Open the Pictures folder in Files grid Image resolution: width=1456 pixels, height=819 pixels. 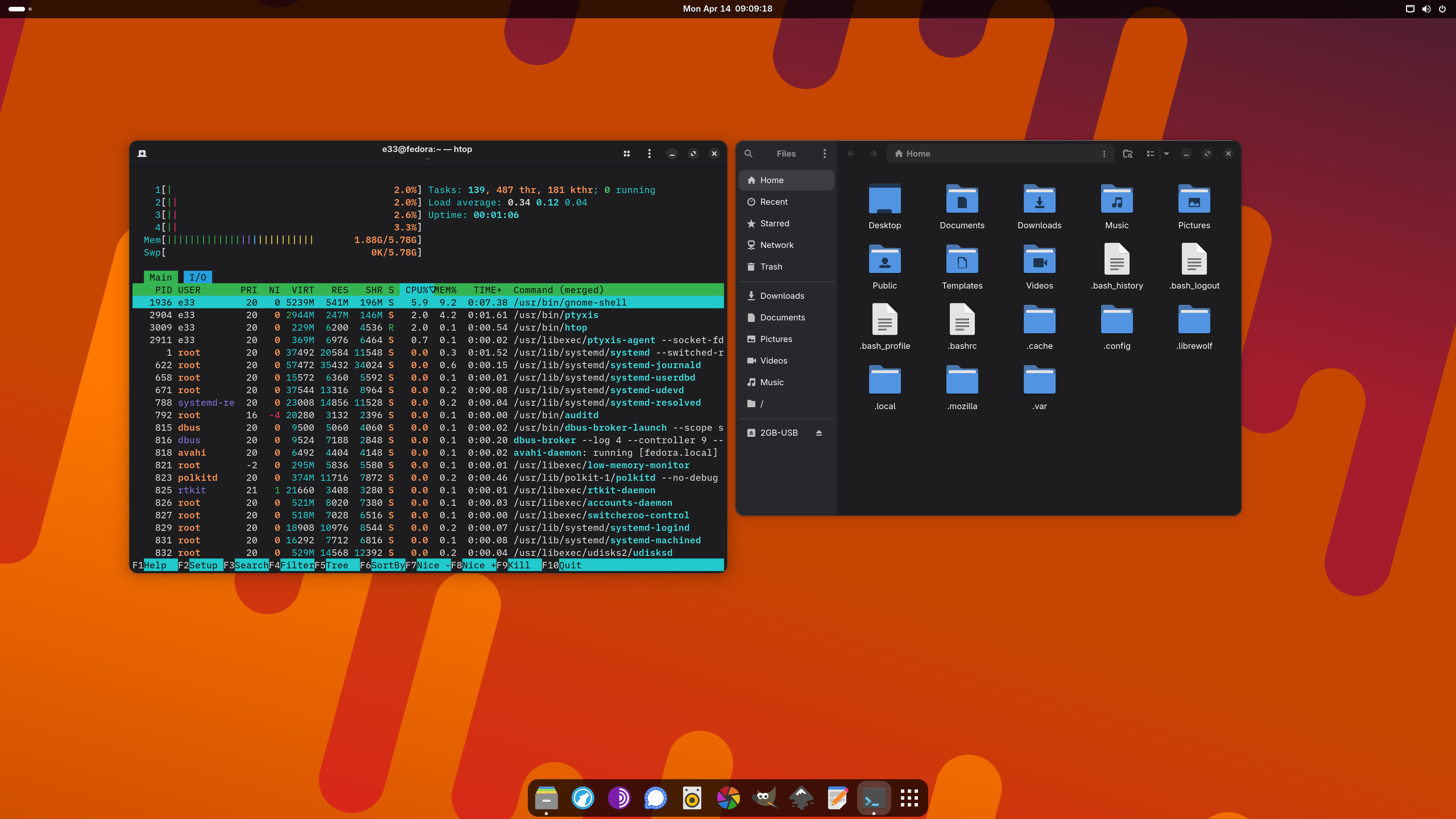pyautogui.click(x=1194, y=199)
